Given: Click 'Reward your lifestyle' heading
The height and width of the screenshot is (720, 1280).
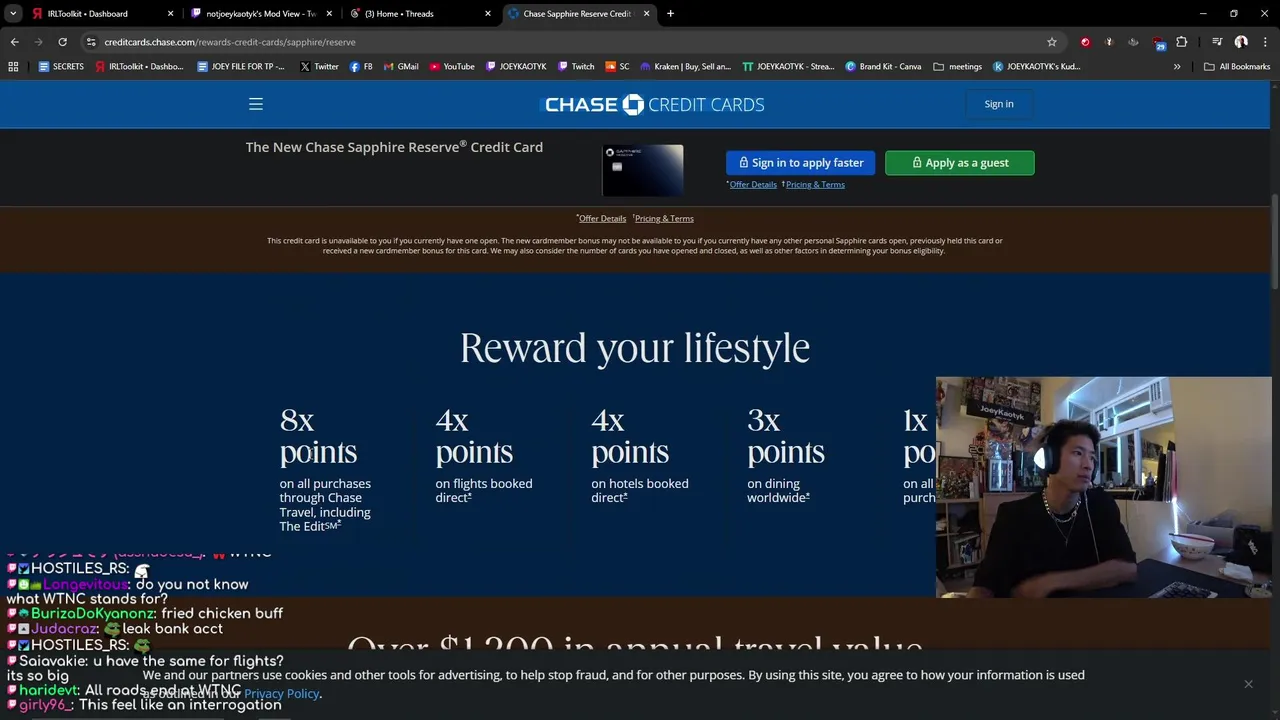Looking at the screenshot, I should click(635, 348).
